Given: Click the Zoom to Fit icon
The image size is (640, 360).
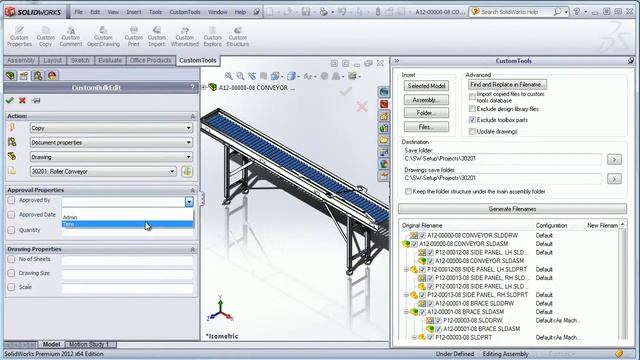Looking at the screenshot, I should (x=229, y=76).
